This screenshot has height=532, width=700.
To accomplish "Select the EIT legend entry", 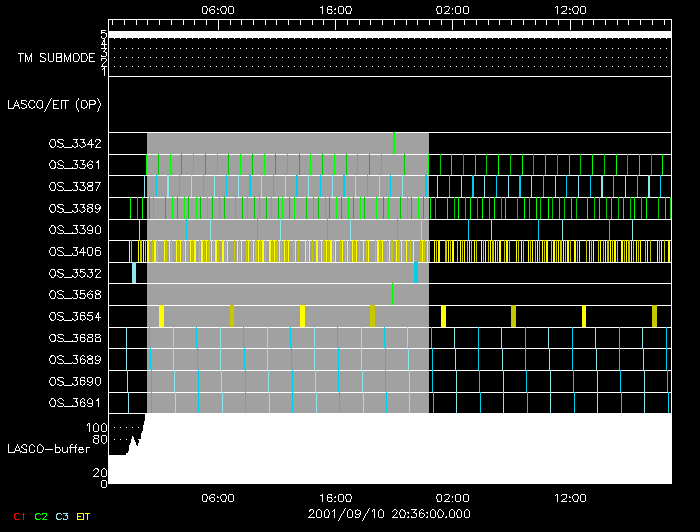I will pos(84,516).
